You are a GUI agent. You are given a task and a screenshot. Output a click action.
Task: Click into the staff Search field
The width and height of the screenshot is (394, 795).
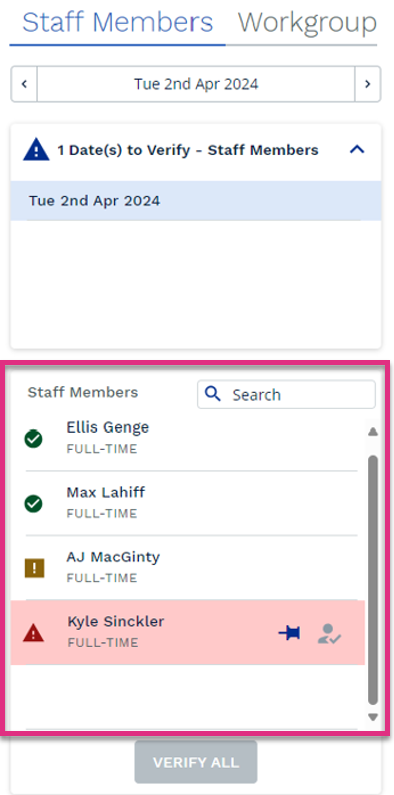[286, 394]
